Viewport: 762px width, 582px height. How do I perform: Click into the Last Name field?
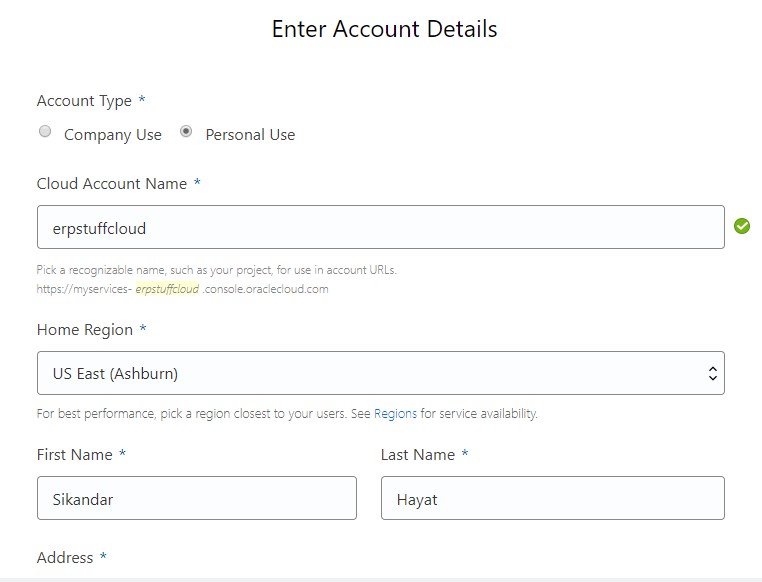pos(552,498)
